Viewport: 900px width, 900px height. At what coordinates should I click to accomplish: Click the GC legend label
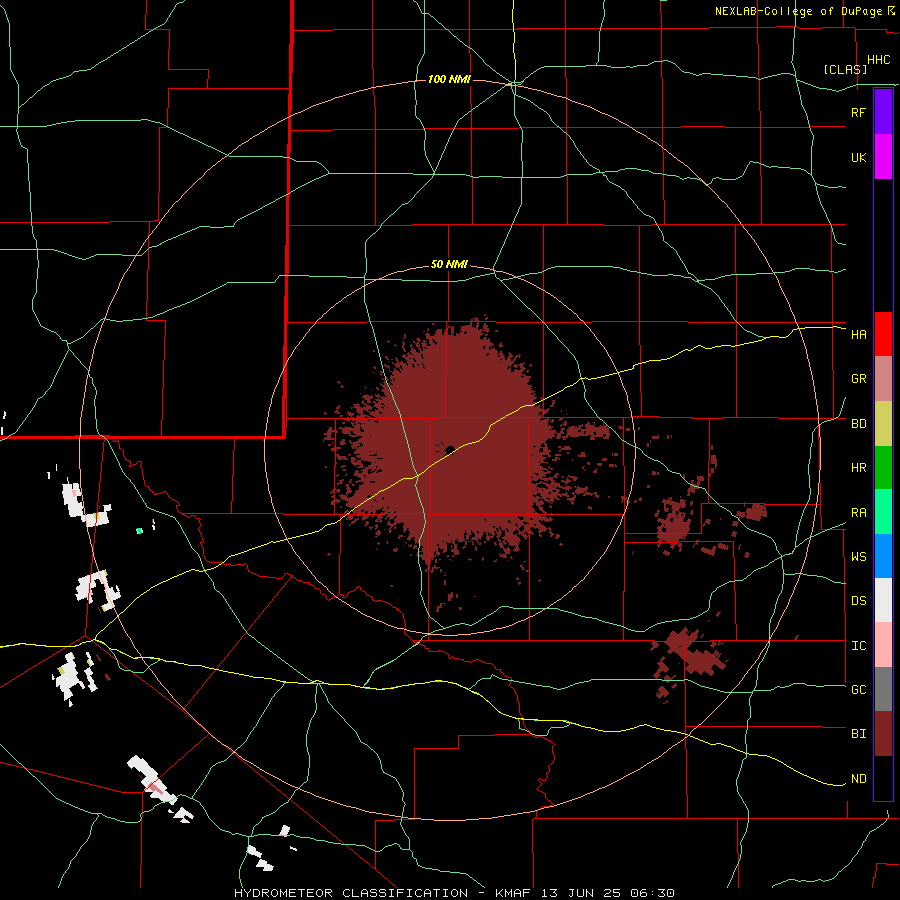tap(858, 690)
